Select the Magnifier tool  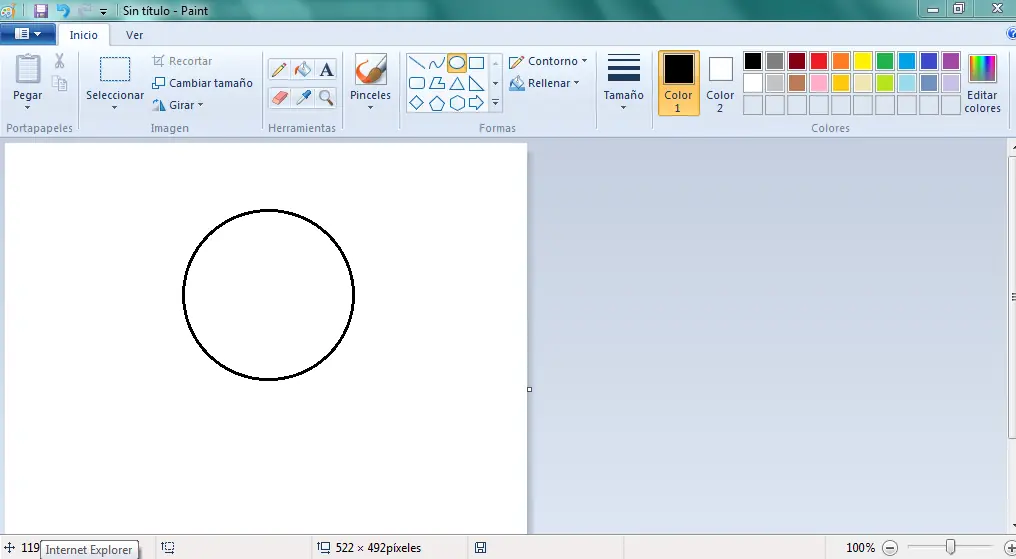pyautogui.click(x=327, y=98)
